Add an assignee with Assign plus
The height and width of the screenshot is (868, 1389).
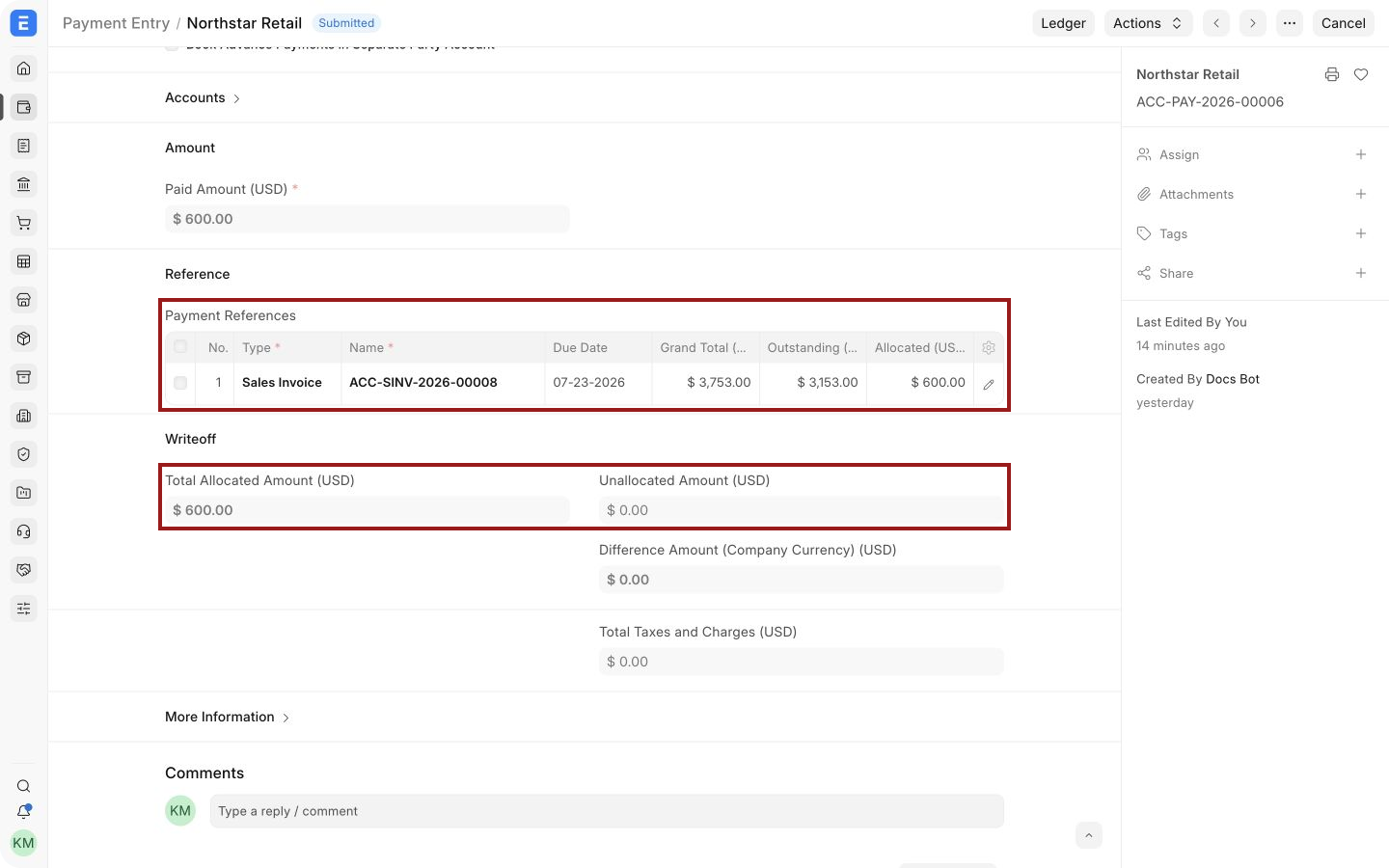coord(1361,154)
